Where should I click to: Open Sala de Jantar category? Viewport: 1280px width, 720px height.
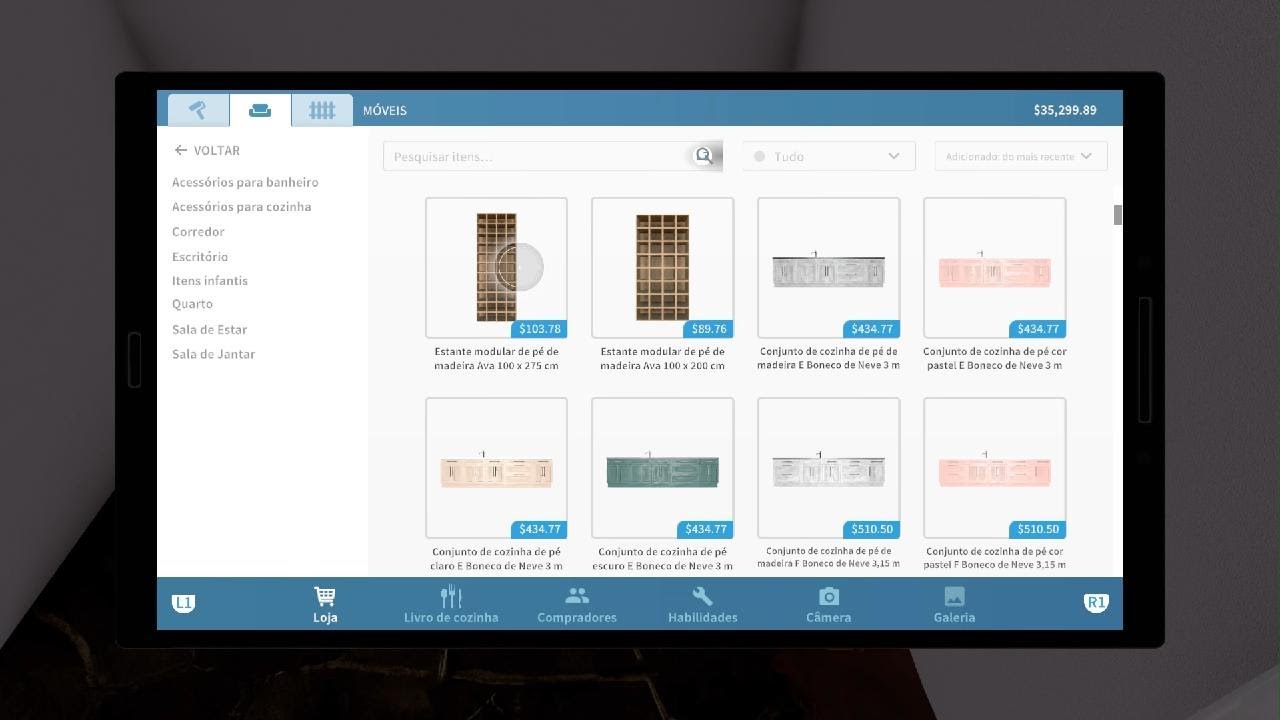(x=213, y=354)
